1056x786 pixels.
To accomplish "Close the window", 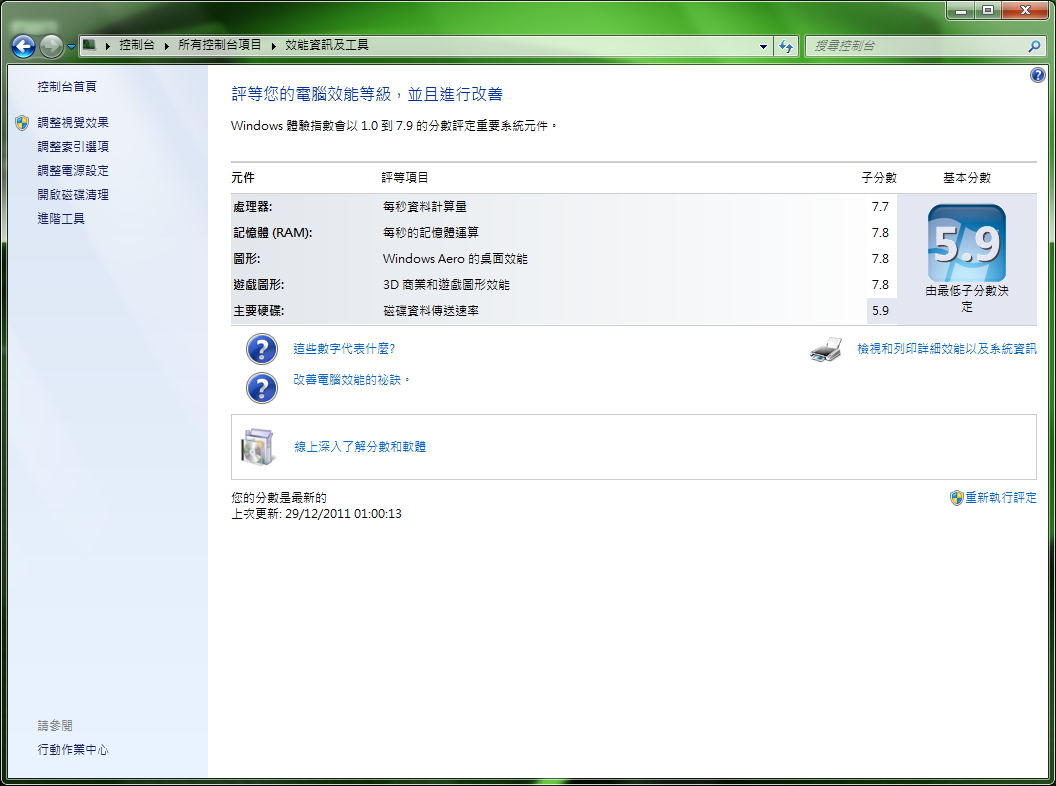I will (1026, 10).
